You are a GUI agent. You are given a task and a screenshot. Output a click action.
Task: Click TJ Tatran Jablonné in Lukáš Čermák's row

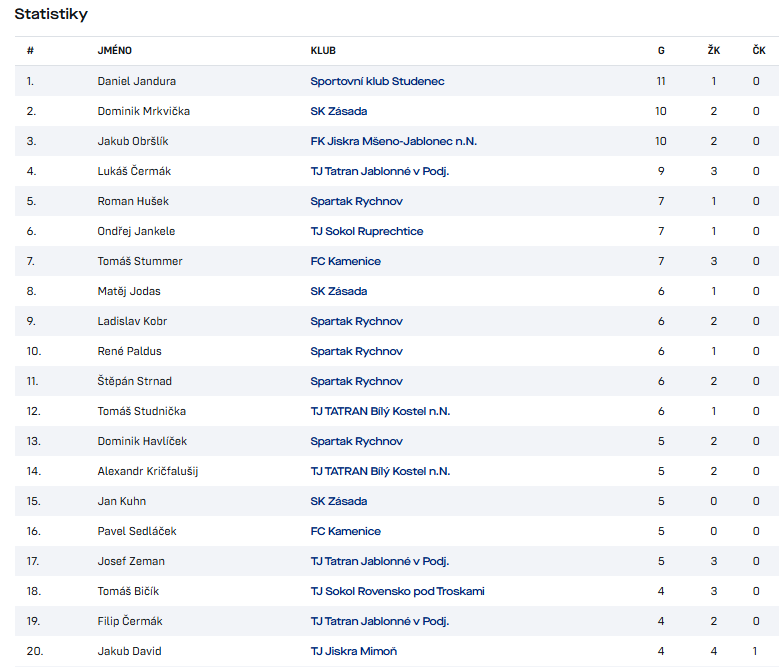click(379, 171)
